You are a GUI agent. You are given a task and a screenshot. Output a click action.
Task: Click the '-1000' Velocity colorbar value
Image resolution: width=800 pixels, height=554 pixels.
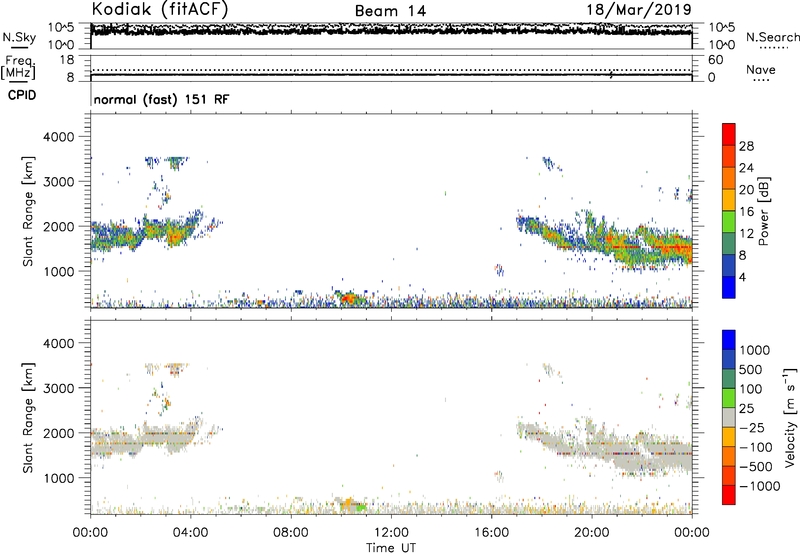tap(759, 486)
